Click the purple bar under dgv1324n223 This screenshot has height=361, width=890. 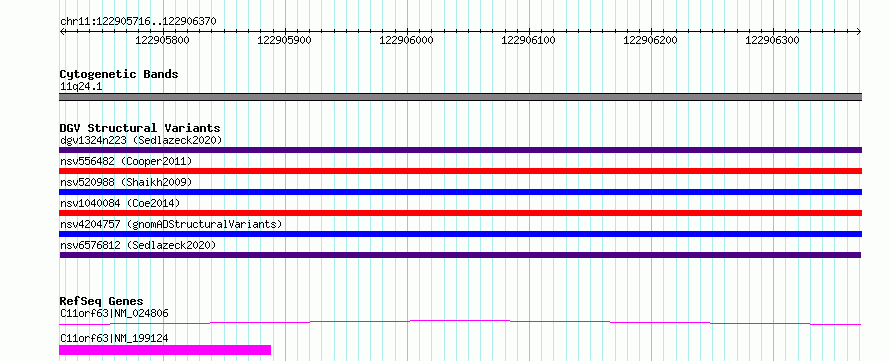460,150
